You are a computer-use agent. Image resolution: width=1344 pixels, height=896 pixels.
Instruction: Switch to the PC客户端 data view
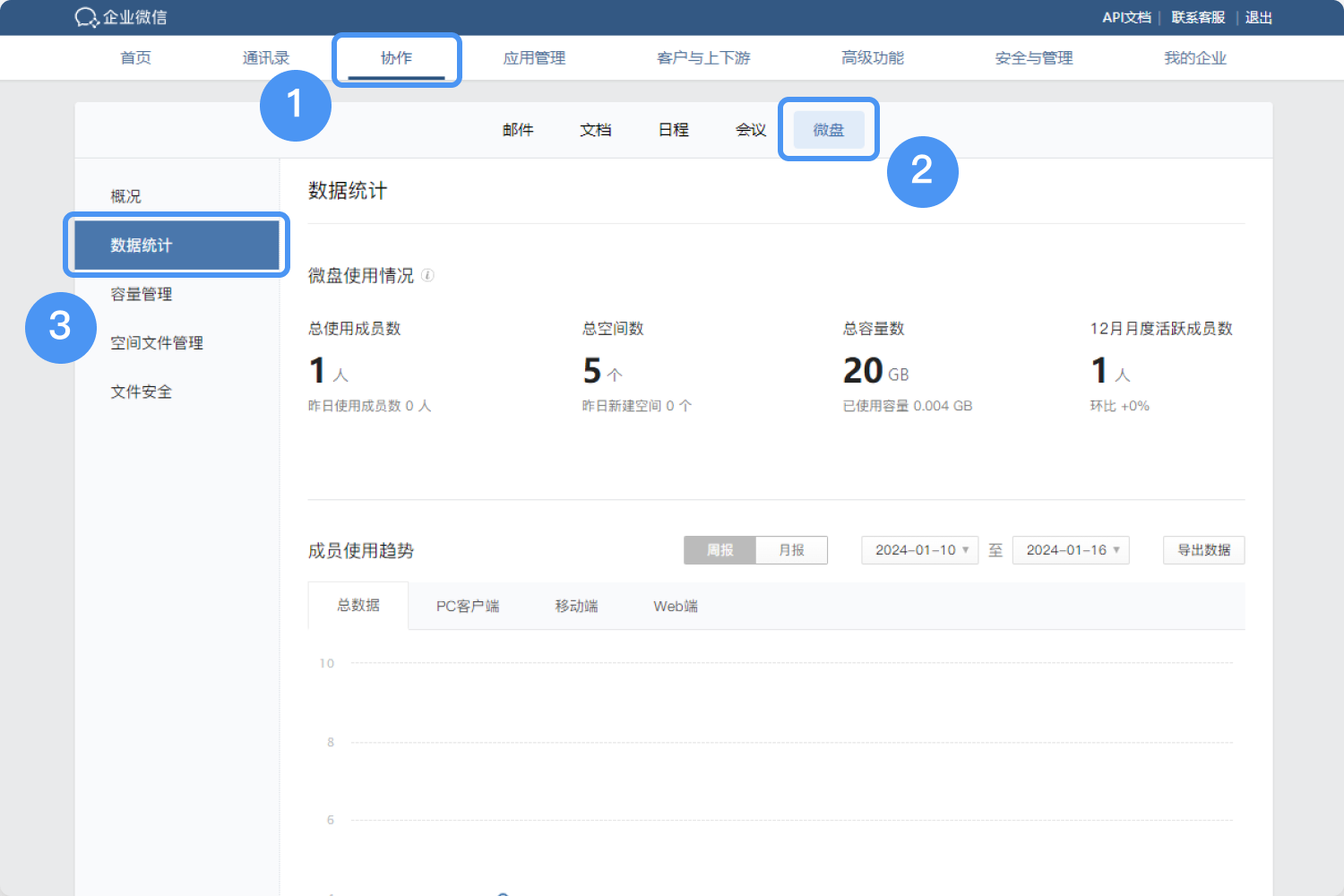[468, 606]
